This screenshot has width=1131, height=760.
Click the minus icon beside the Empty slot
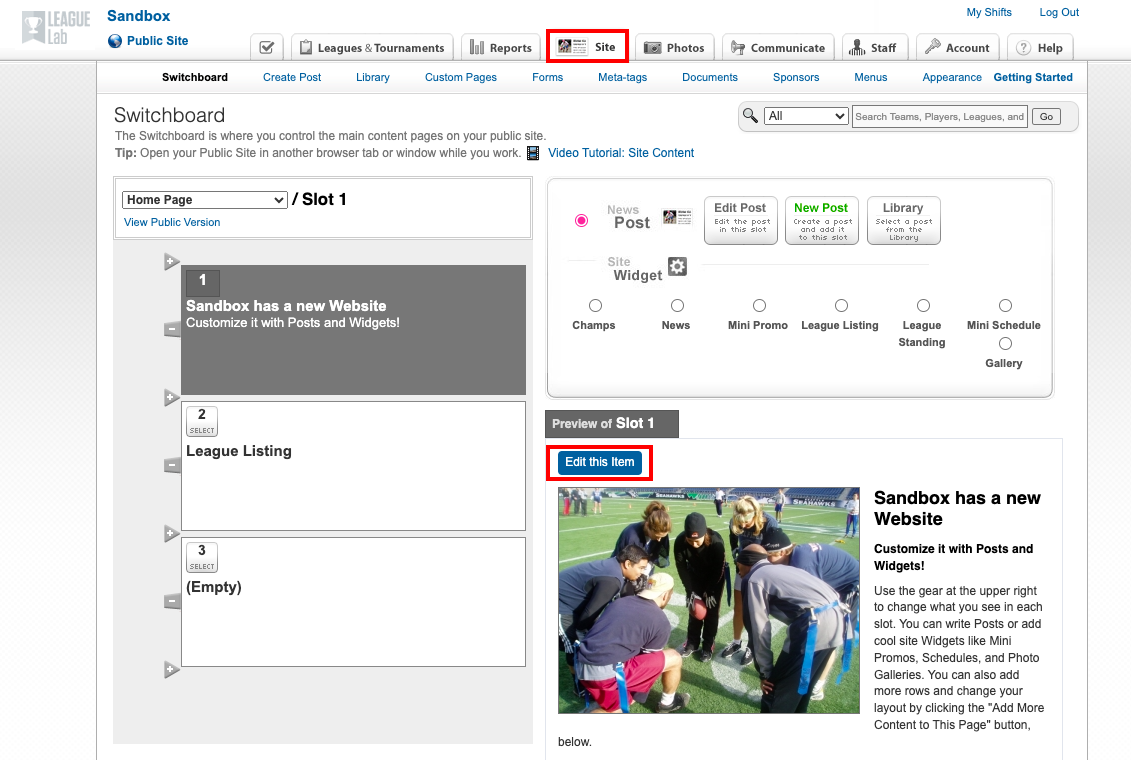pyautogui.click(x=172, y=601)
